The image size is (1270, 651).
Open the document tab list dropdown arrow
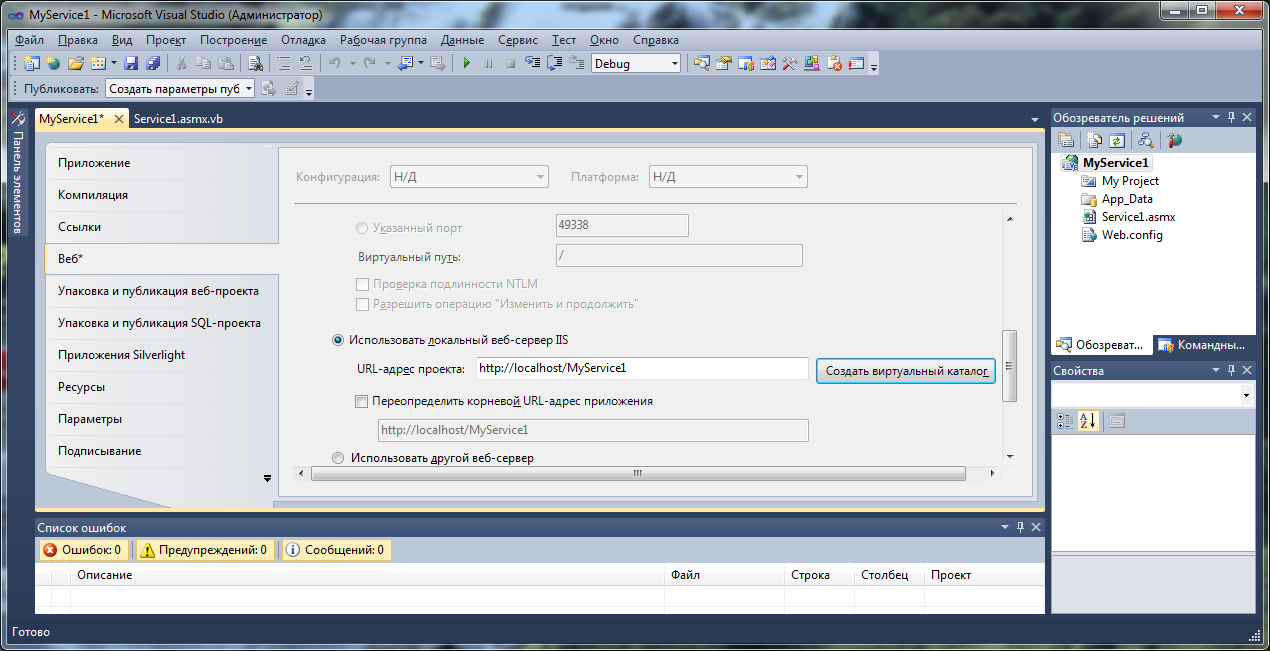click(1036, 119)
